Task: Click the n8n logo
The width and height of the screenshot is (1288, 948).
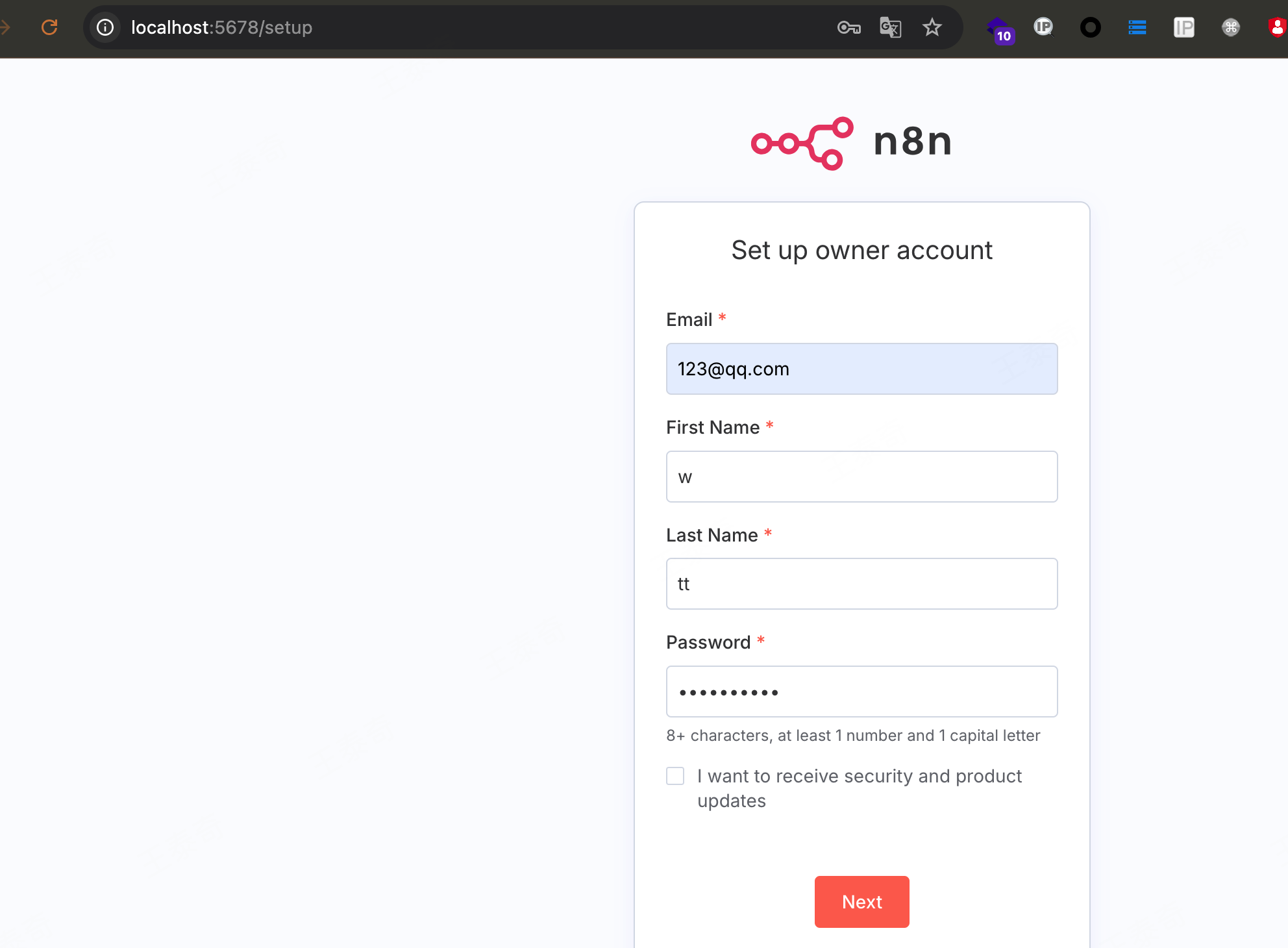Action: click(x=851, y=142)
